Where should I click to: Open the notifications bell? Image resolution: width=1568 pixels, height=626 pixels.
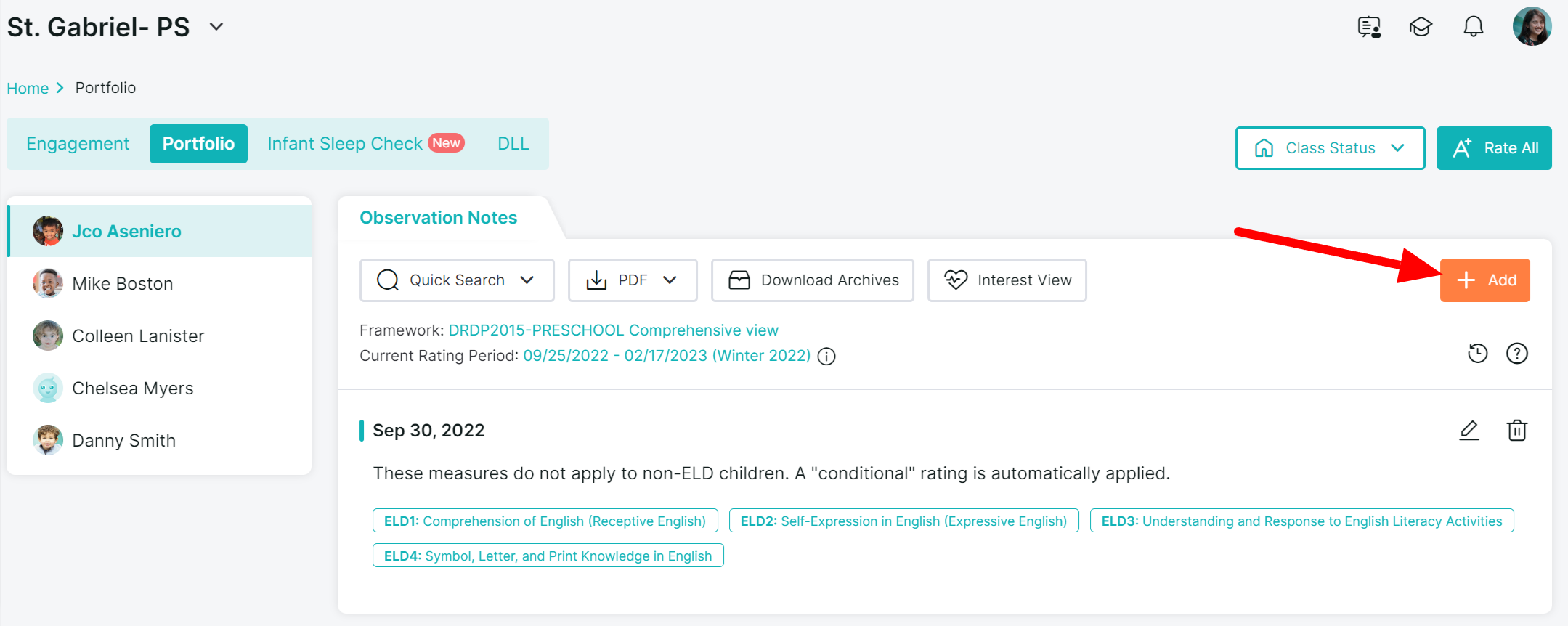point(1473,28)
